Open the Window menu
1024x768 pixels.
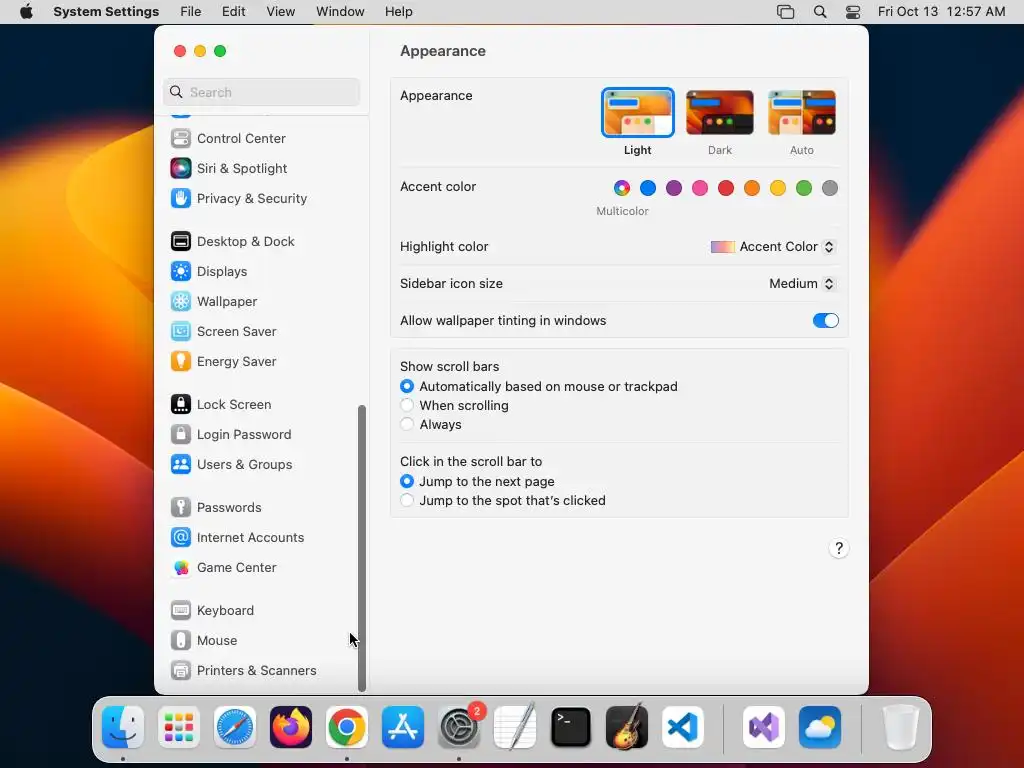tap(340, 12)
